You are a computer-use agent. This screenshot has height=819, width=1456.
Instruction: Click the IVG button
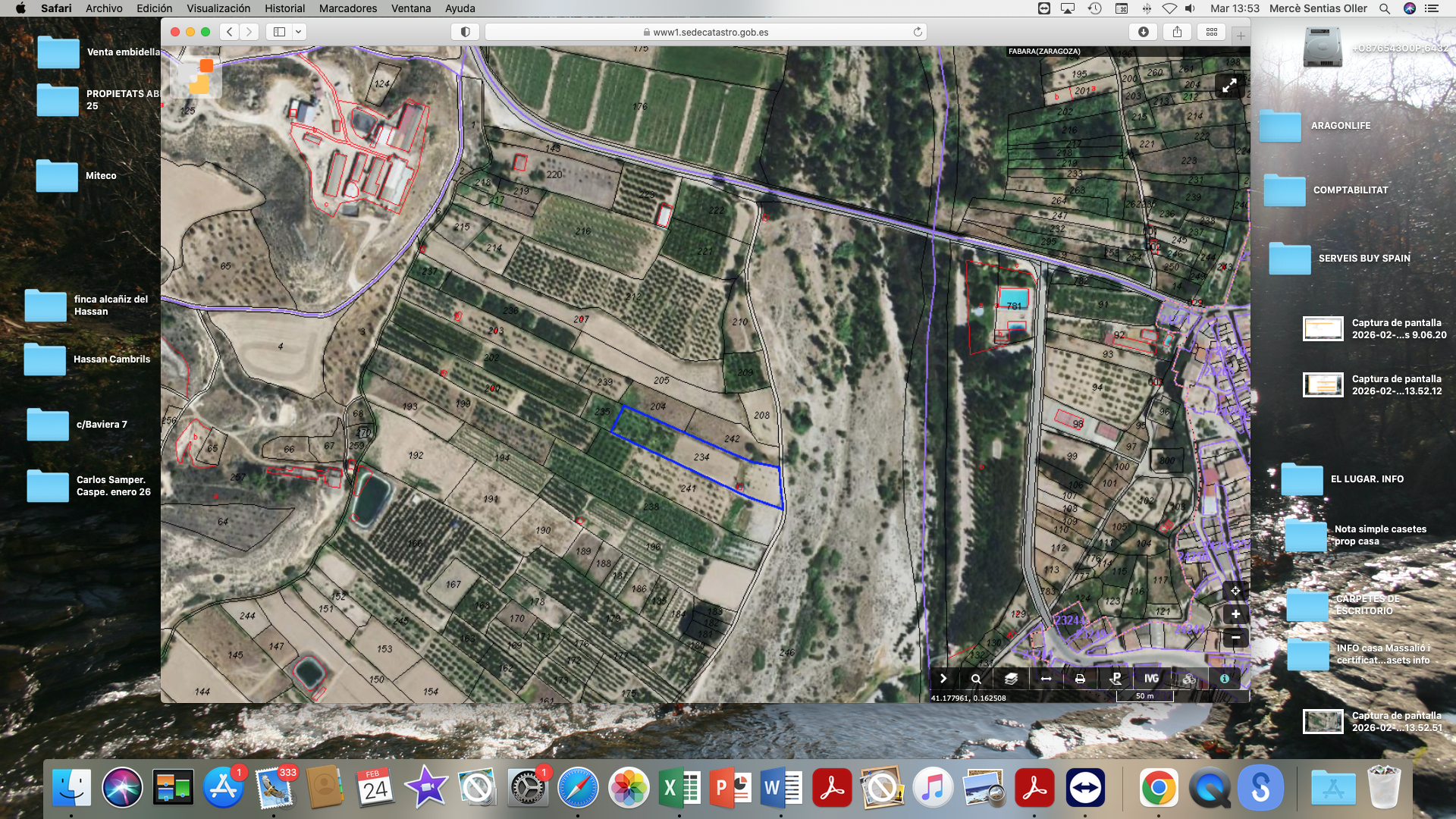click(x=1151, y=679)
